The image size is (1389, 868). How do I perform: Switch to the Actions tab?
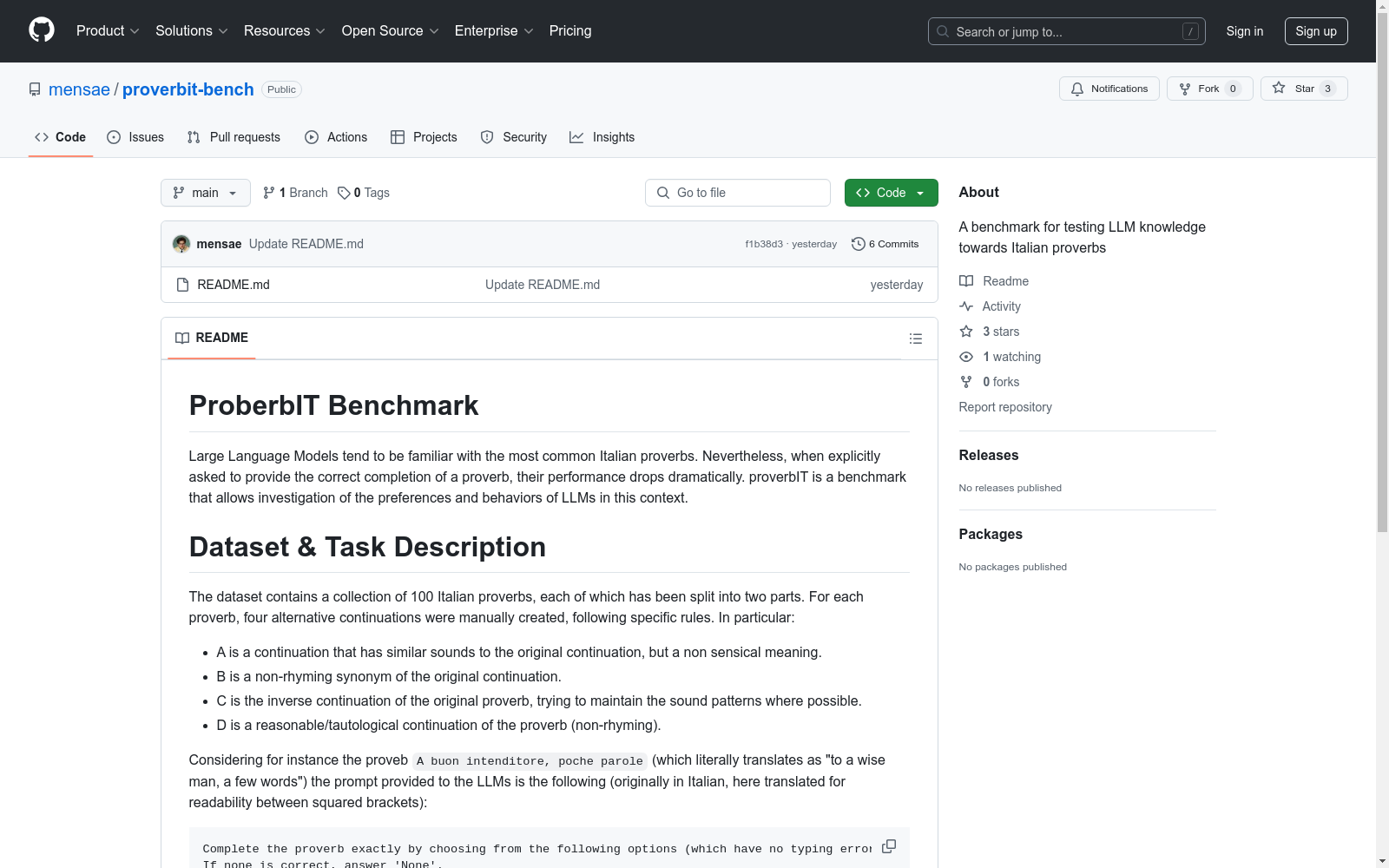click(x=336, y=137)
